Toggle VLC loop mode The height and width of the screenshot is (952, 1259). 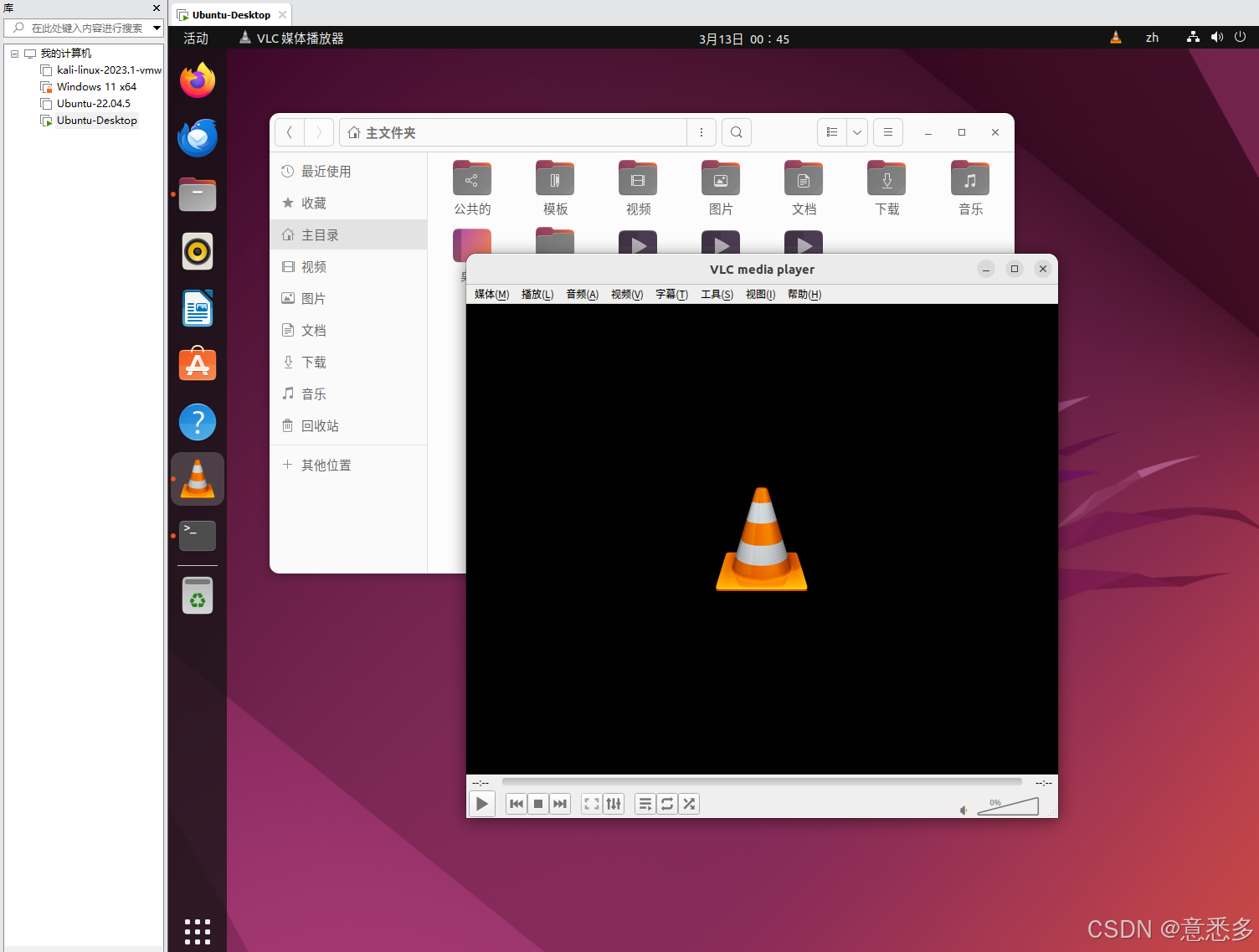pos(667,804)
